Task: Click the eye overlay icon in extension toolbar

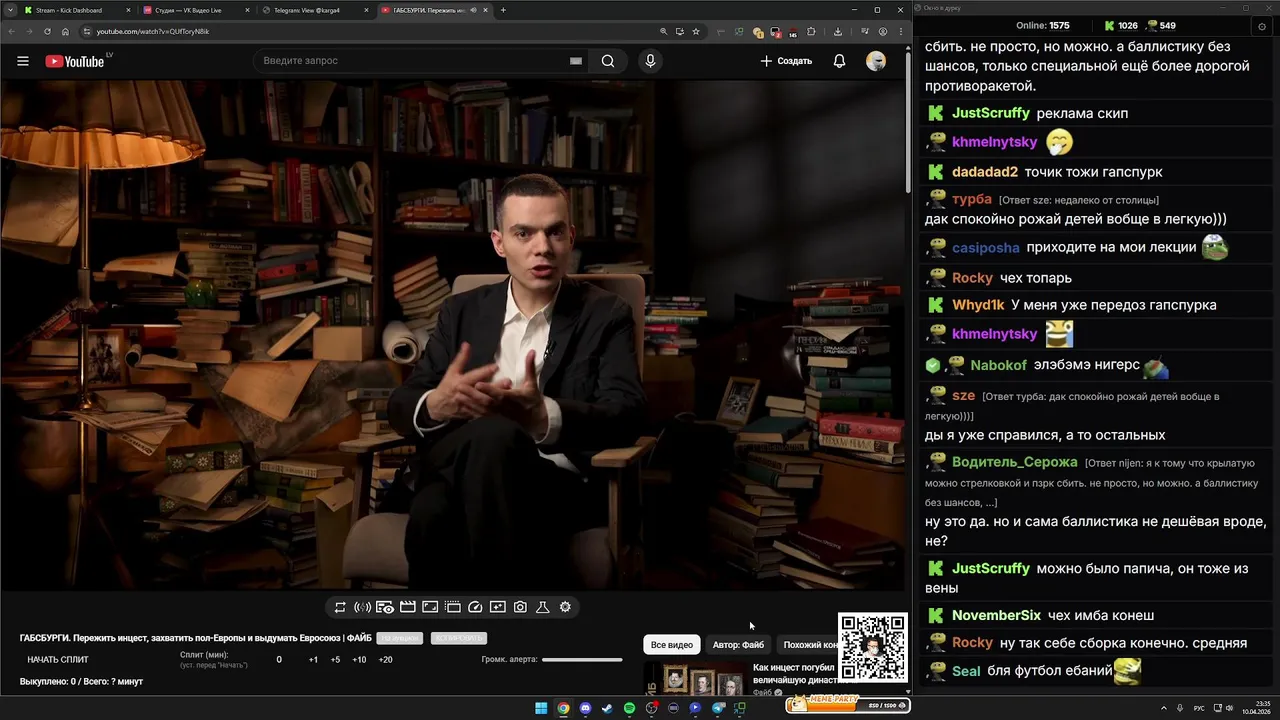Action: (x=385, y=607)
